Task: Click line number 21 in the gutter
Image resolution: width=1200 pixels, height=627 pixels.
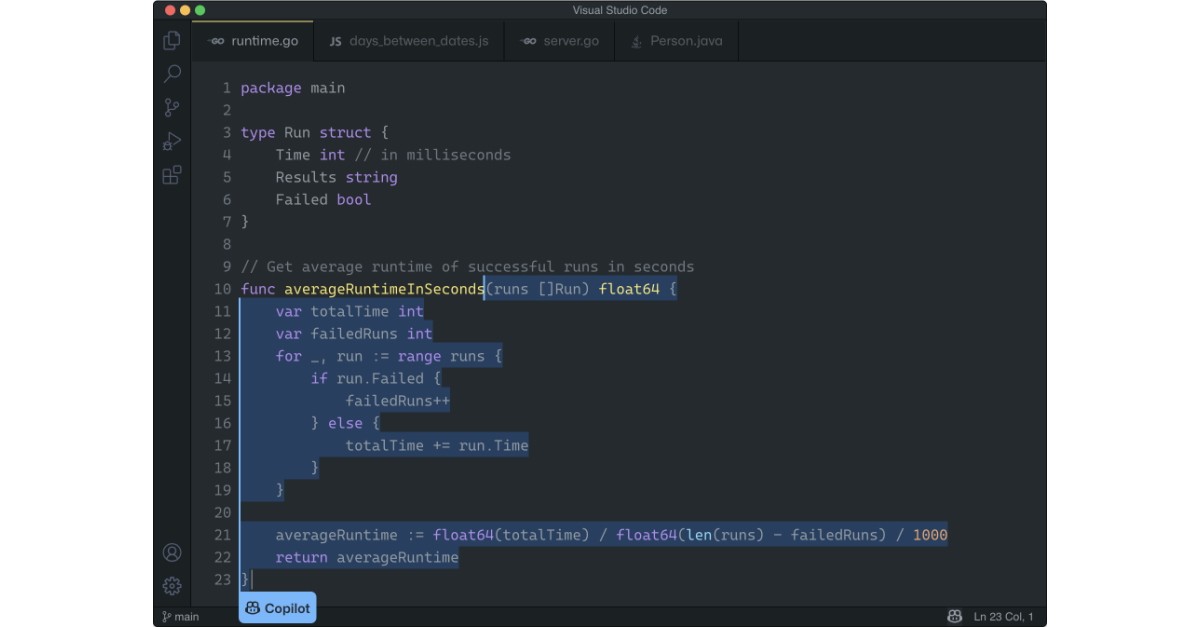Action: click(222, 535)
